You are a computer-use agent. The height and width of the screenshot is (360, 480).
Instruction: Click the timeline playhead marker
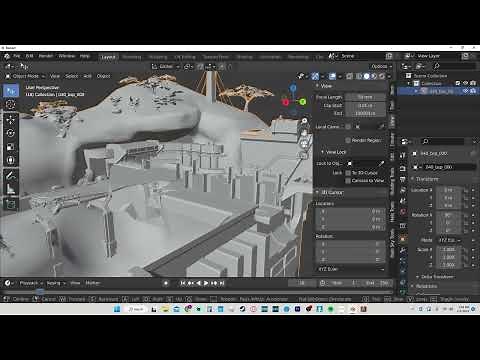point(40,292)
